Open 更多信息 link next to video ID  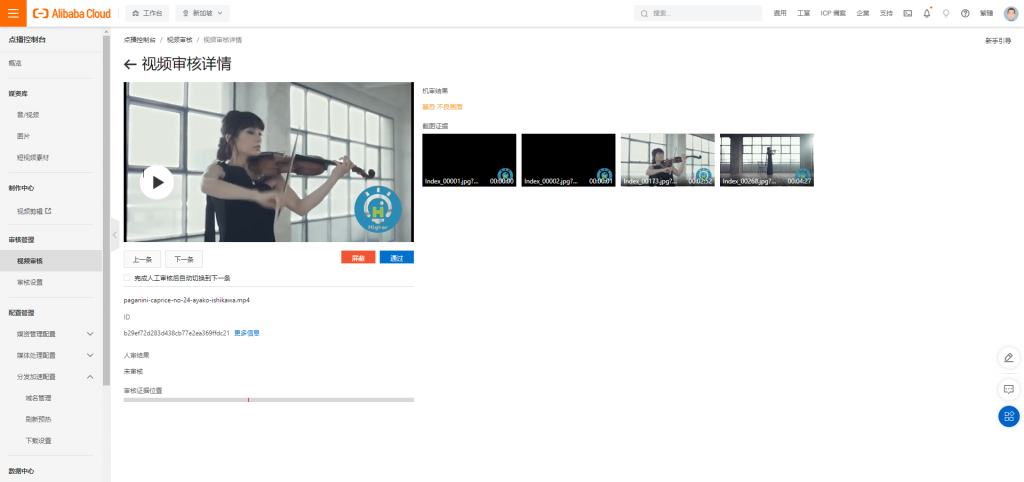[247, 333]
